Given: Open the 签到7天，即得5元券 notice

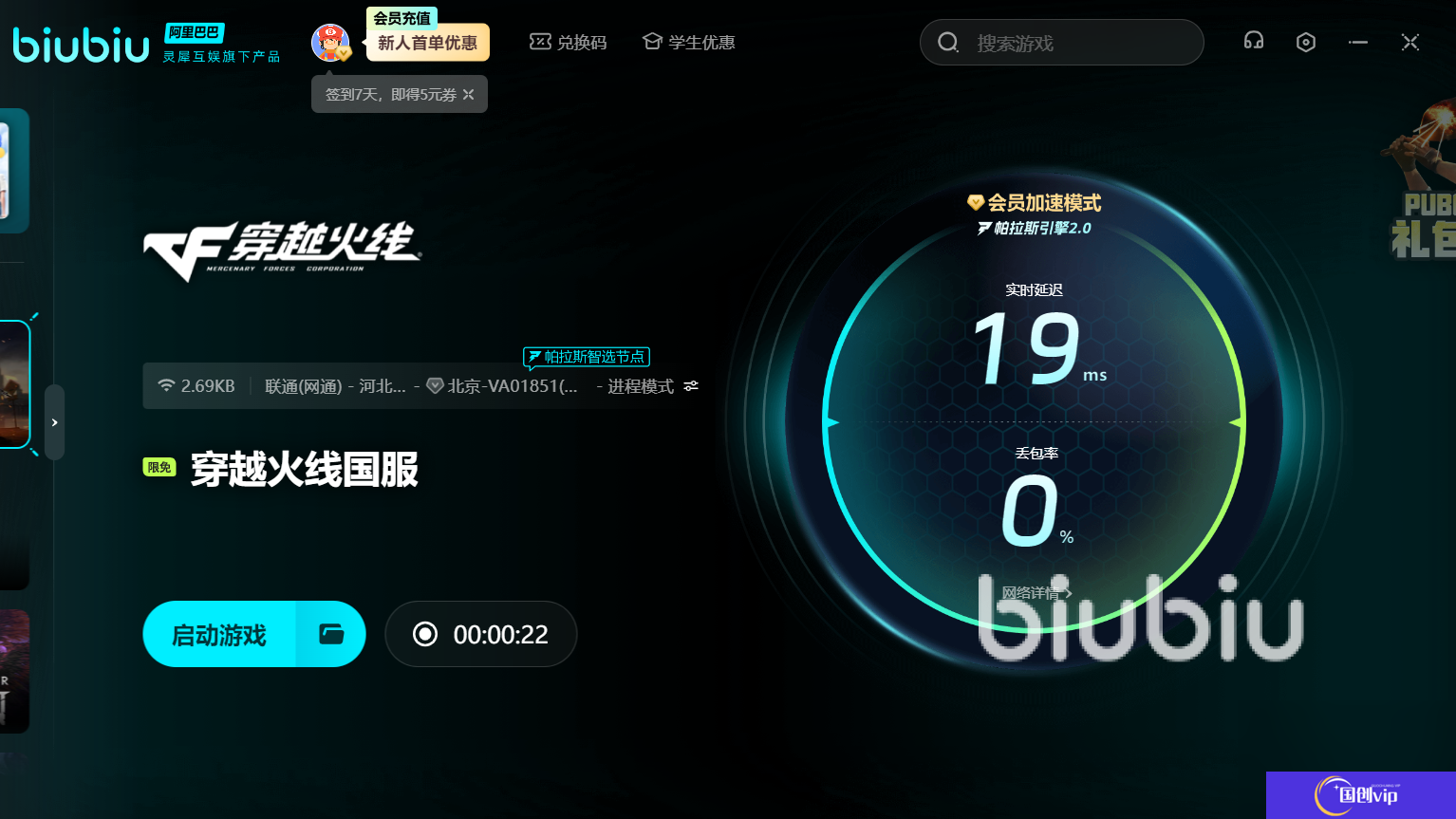Looking at the screenshot, I should (390, 95).
